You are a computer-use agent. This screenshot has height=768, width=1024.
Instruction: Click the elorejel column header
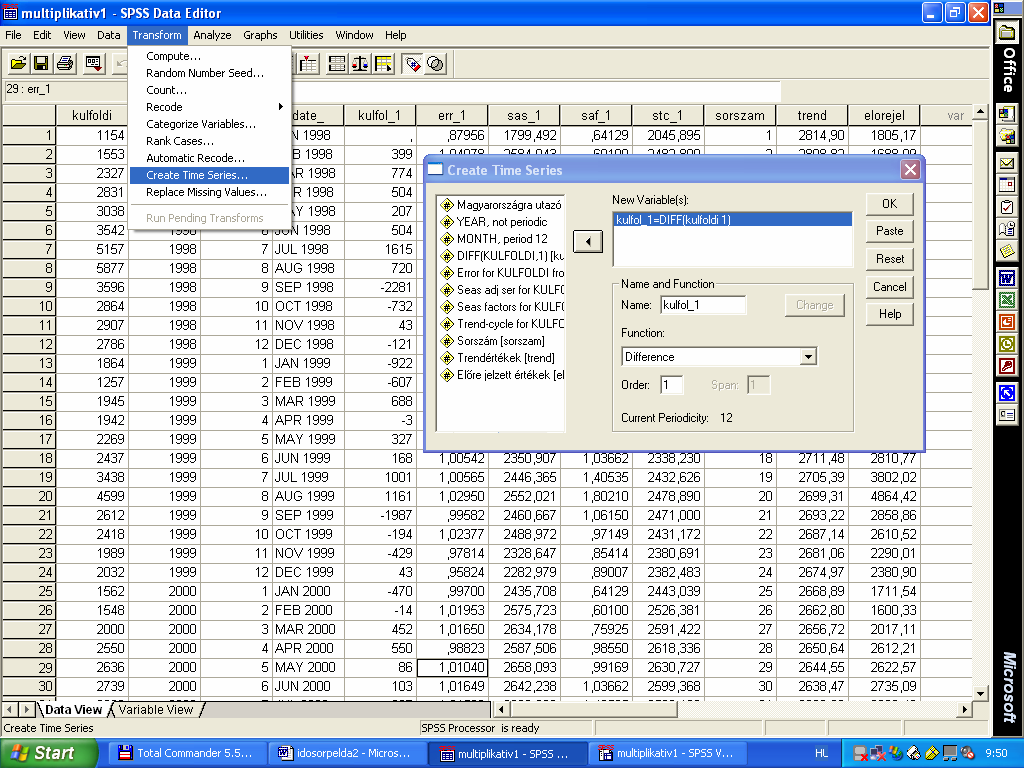884,116
